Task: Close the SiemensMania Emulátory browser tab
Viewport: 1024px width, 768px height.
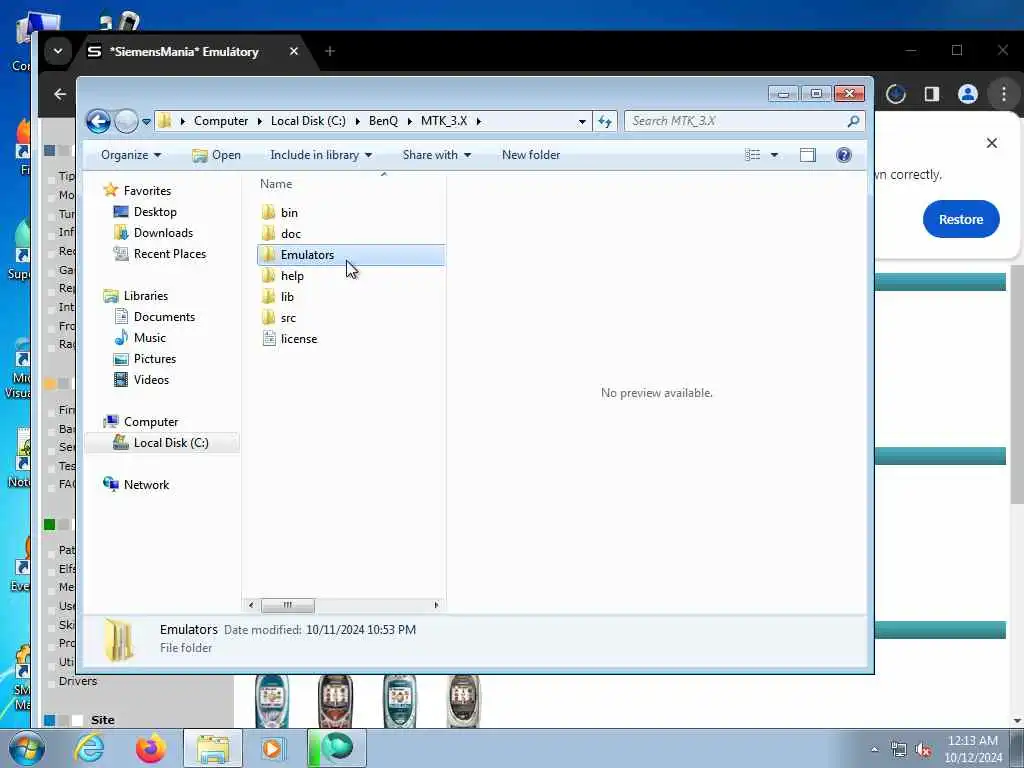Action: [x=294, y=51]
